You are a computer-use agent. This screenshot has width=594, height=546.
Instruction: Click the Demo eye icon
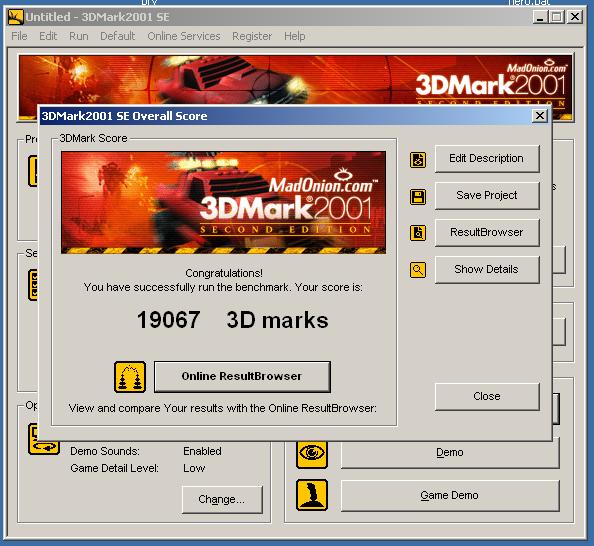[312, 453]
